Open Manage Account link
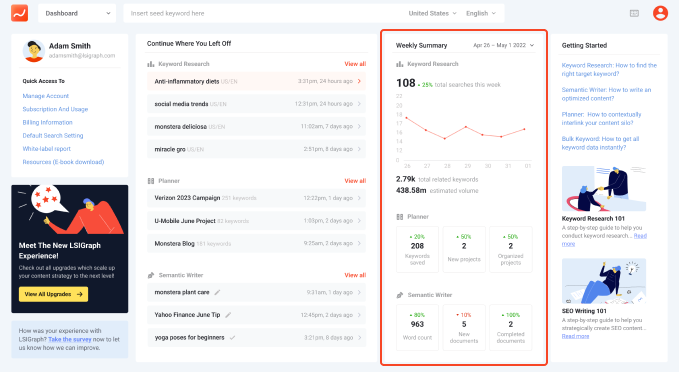Image resolution: width=679 pixels, height=372 pixels. [45, 96]
